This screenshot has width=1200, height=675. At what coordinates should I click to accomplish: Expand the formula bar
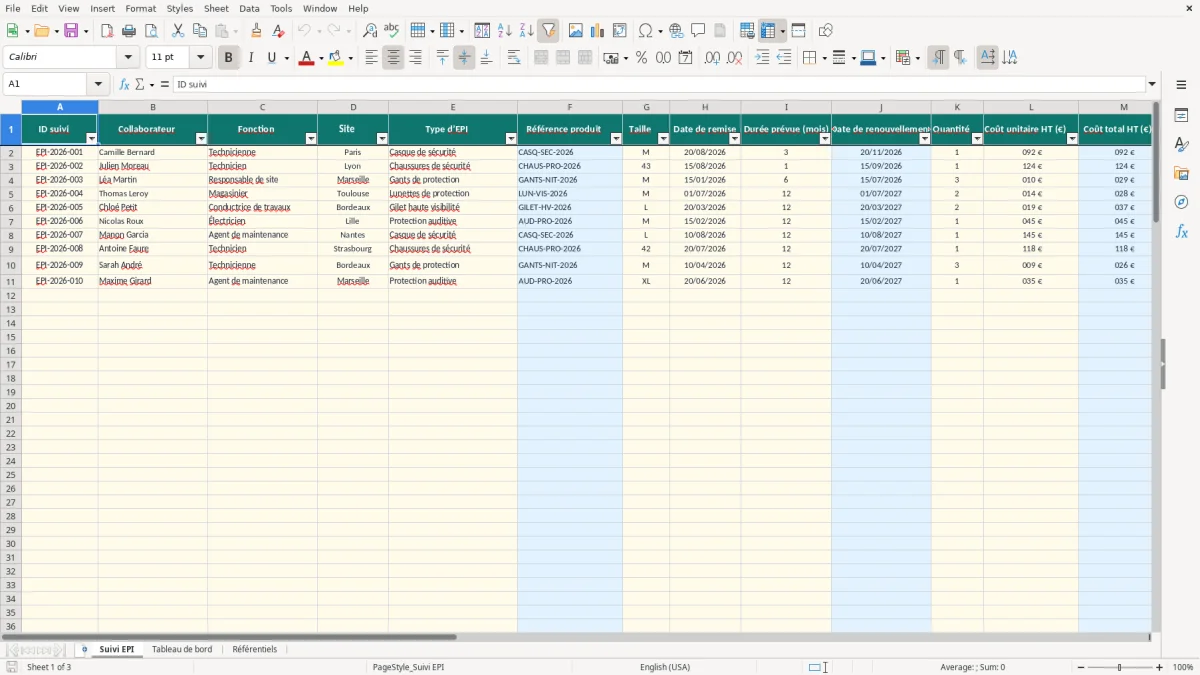pyautogui.click(x=1152, y=84)
